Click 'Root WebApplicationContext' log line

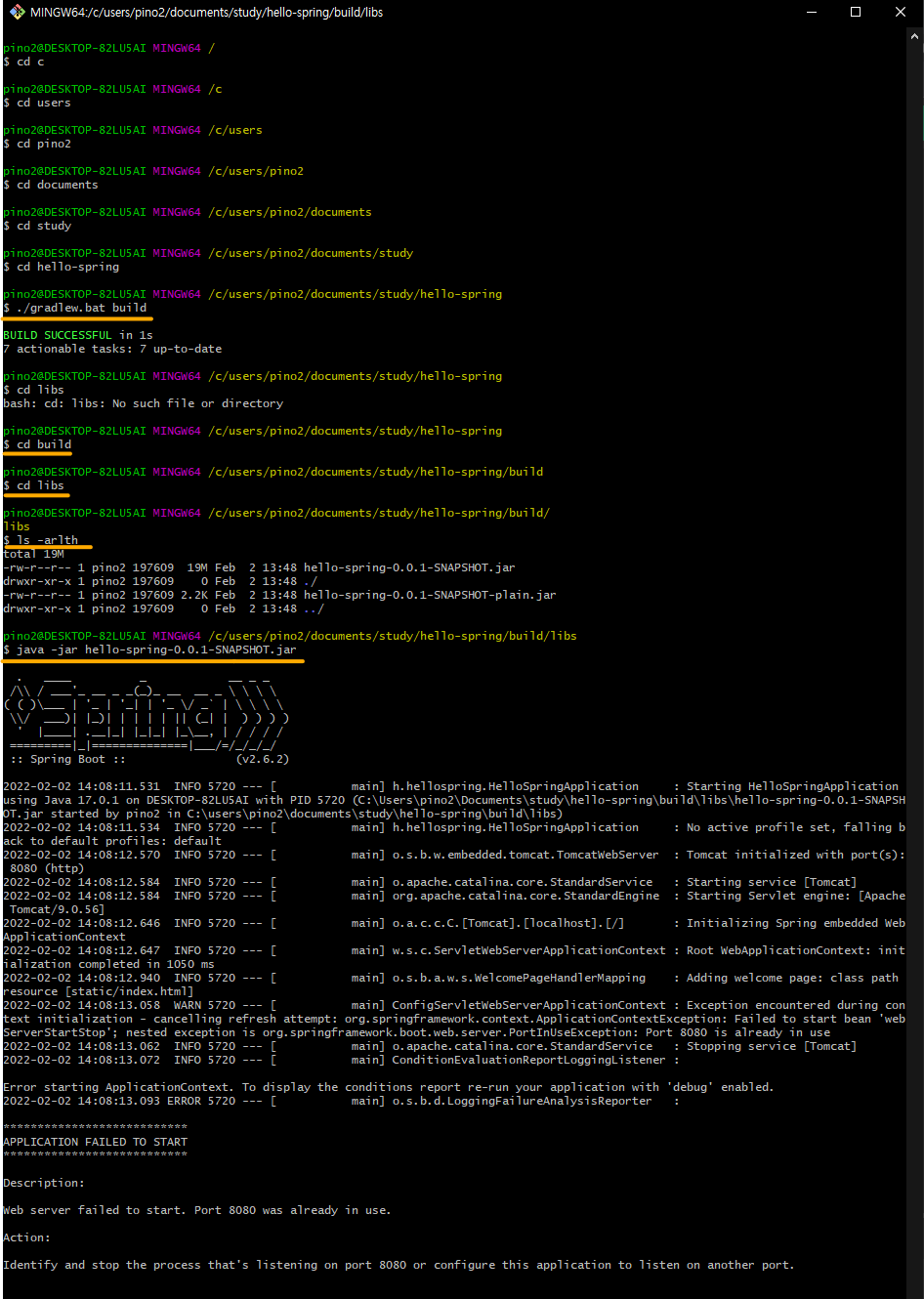tap(454, 950)
